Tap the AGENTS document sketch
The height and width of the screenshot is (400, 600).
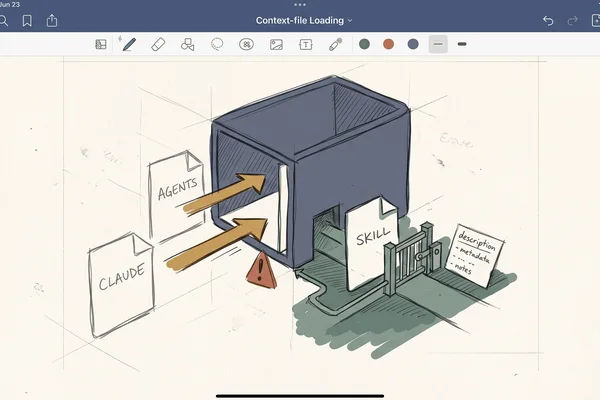click(x=176, y=196)
